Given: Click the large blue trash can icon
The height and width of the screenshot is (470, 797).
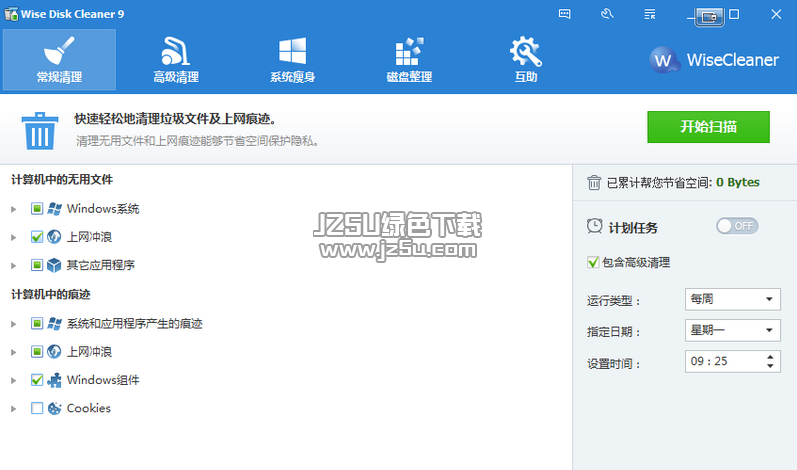Looking at the screenshot, I should [x=40, y=131].
